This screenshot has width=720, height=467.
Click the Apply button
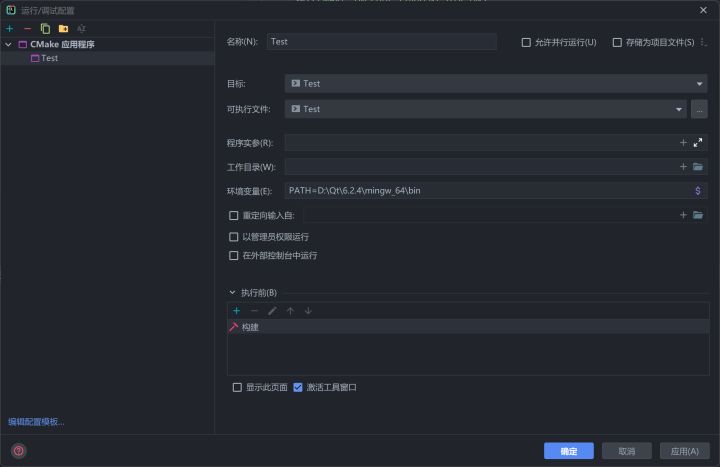click(684, 451)
